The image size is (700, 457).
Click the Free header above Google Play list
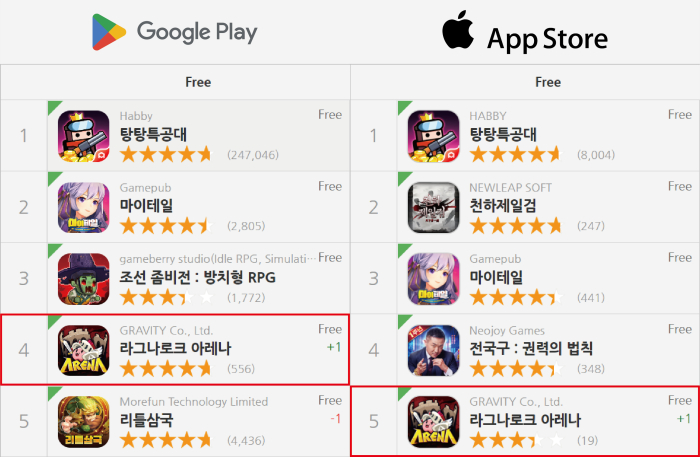pos(198,82)
